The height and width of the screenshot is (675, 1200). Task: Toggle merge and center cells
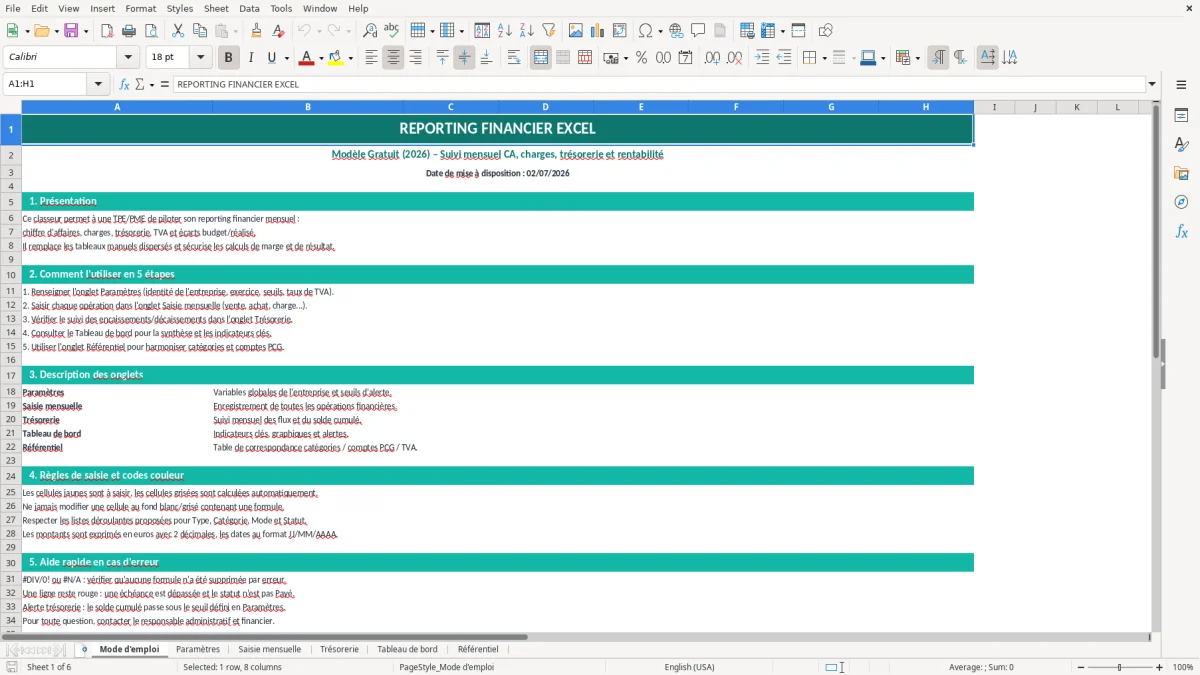(541, 58)
